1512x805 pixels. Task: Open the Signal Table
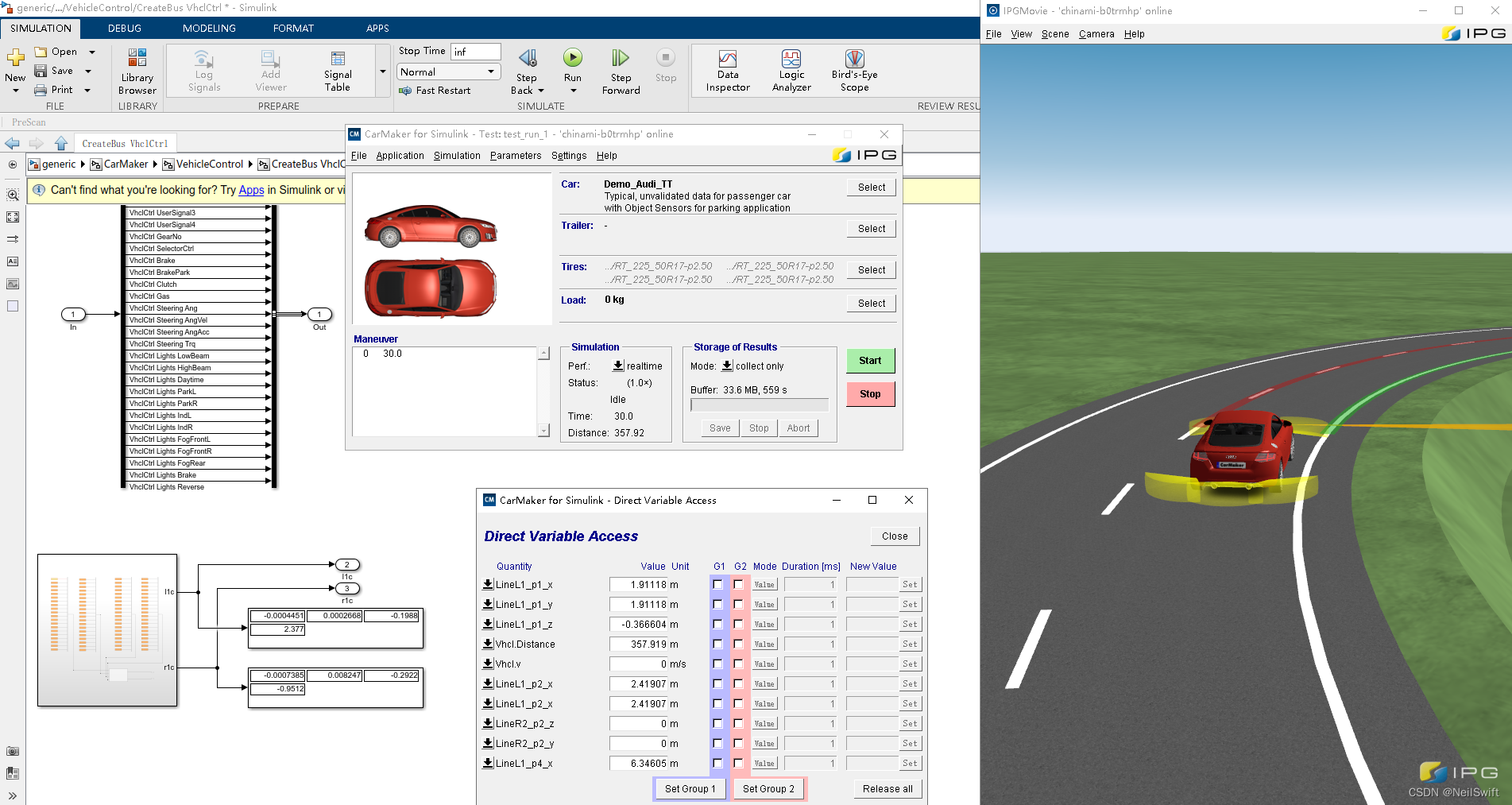(338, 72)
